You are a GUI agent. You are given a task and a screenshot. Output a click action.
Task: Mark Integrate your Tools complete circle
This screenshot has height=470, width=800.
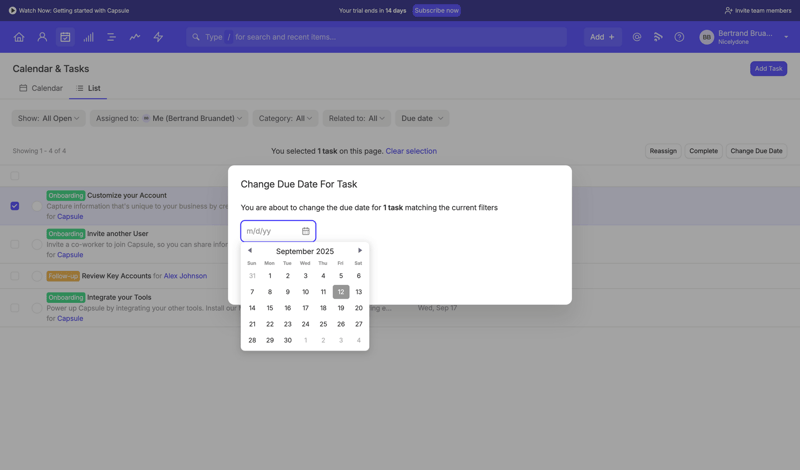[37, 308]
